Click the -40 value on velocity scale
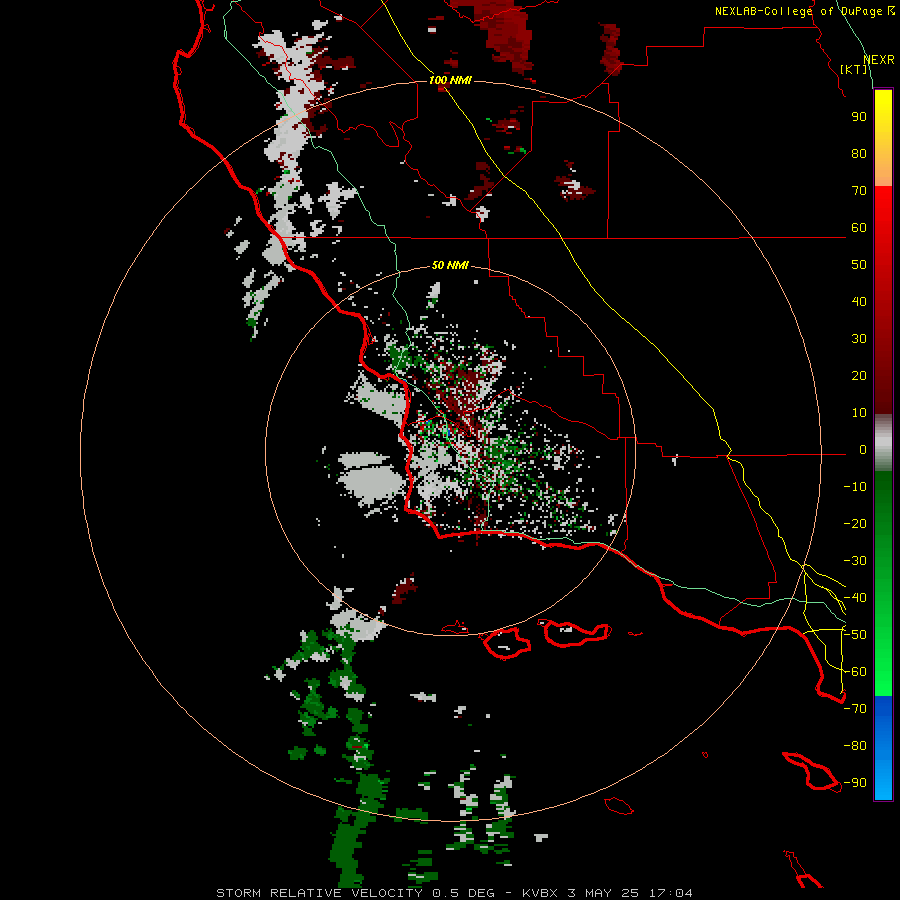This screenshot has width=900, height=900. (855, 598)
